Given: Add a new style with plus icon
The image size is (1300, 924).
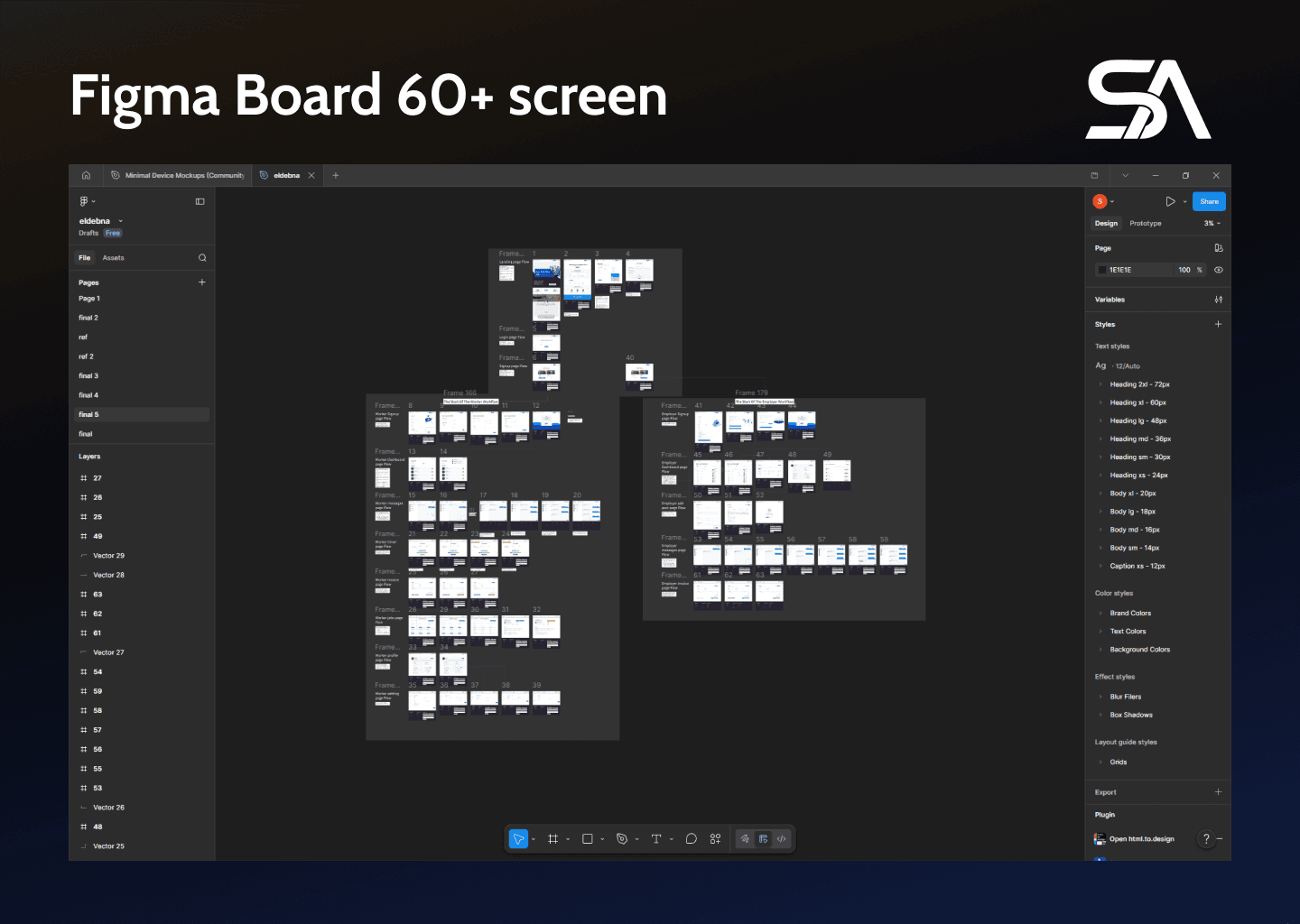Looking at the screenshot, I should (1219, 324).
